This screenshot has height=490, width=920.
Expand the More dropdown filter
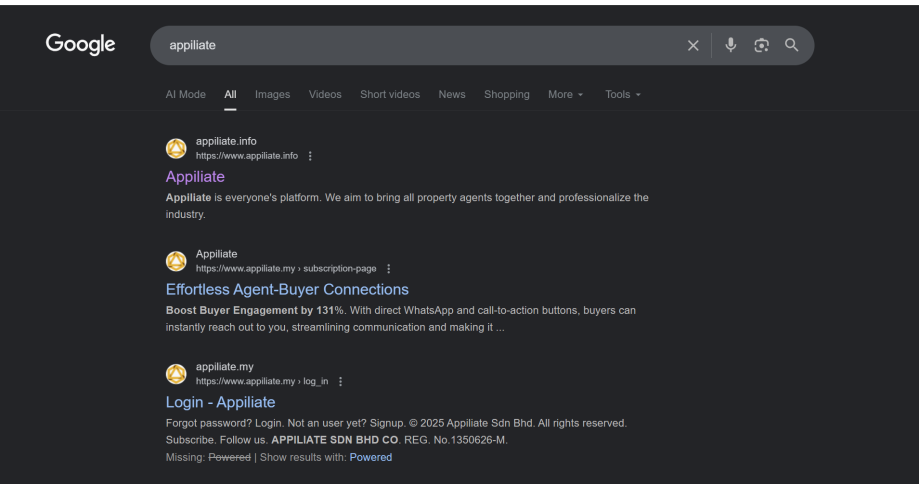click(x=565, y=94)
